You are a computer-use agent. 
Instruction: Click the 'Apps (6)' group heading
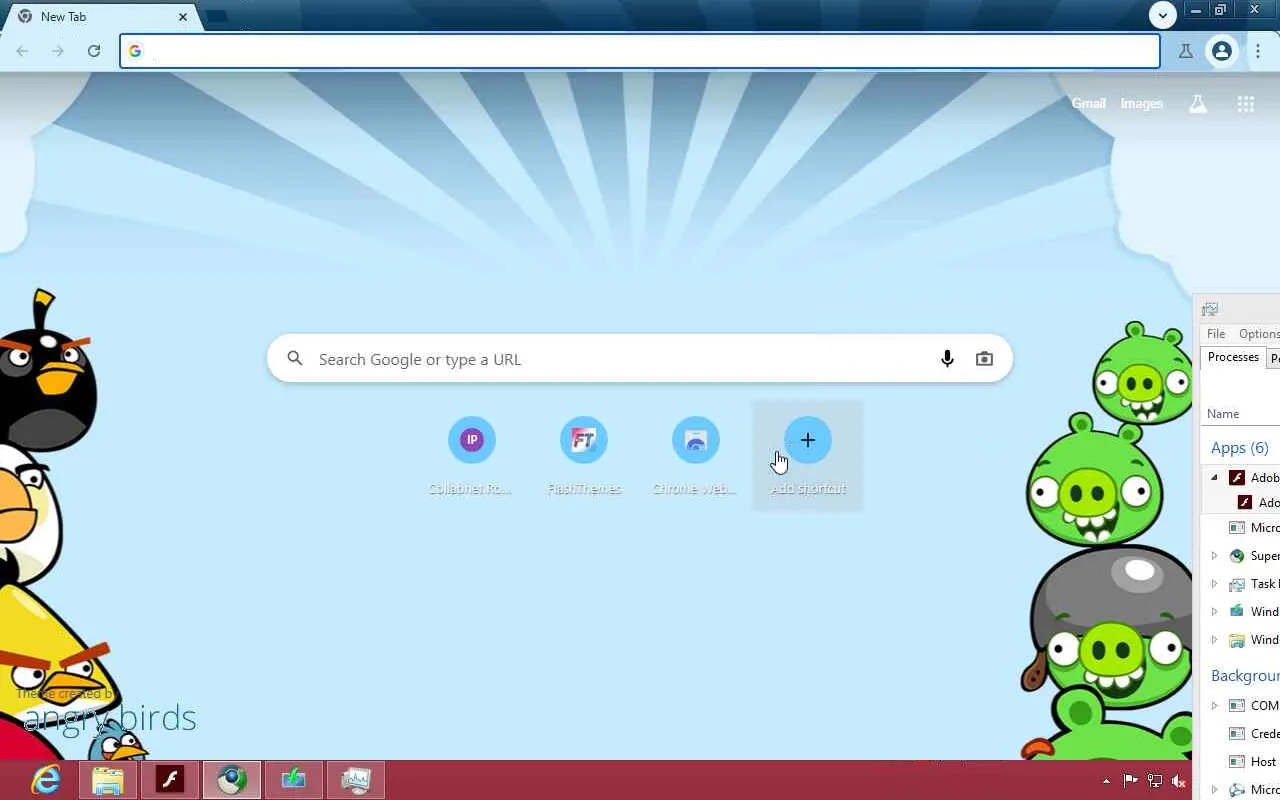(1240, 448)
